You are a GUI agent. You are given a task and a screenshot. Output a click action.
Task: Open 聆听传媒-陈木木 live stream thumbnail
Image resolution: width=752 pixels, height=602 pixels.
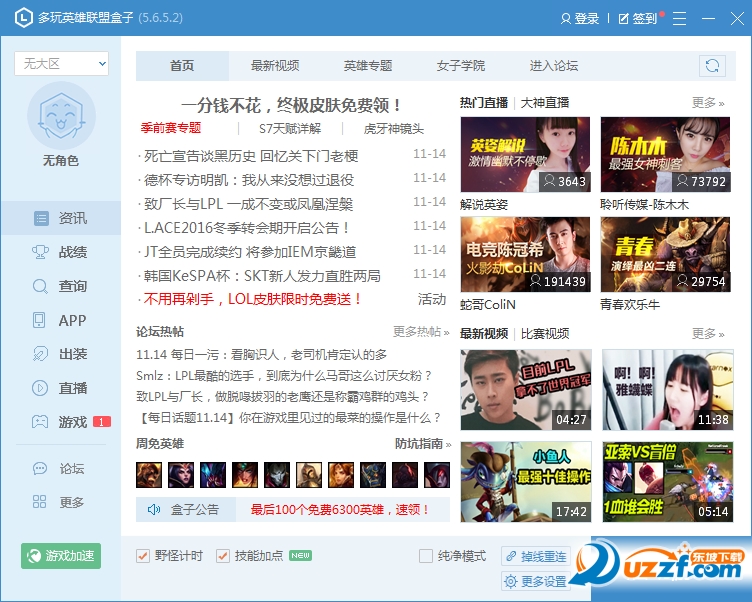[666, 154]
